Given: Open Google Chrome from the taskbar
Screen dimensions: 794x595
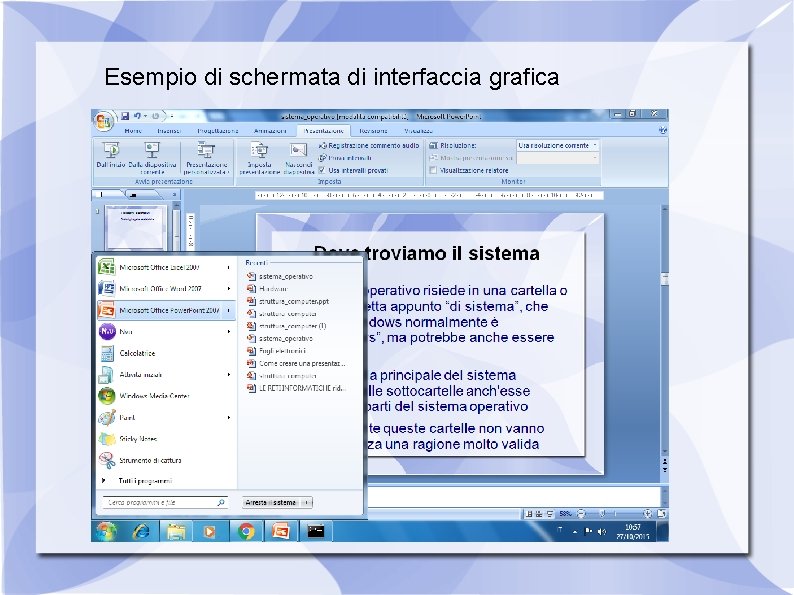Looking at the screenshot, I should pos(246,532).
